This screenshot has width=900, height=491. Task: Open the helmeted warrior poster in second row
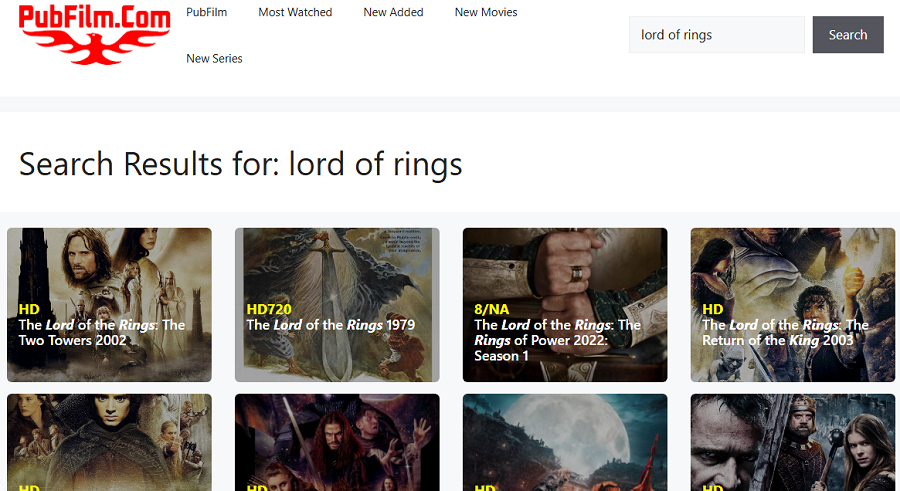793,442
